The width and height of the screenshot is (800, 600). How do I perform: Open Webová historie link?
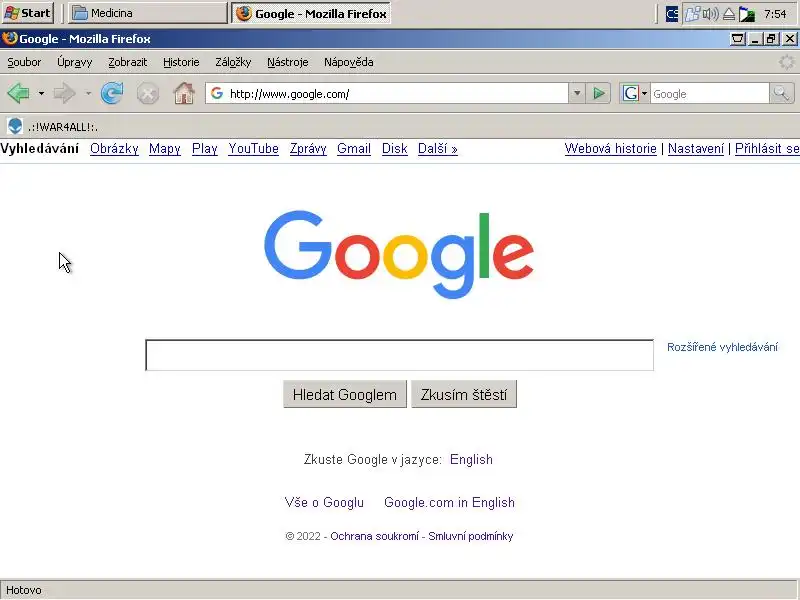(610, 148)
